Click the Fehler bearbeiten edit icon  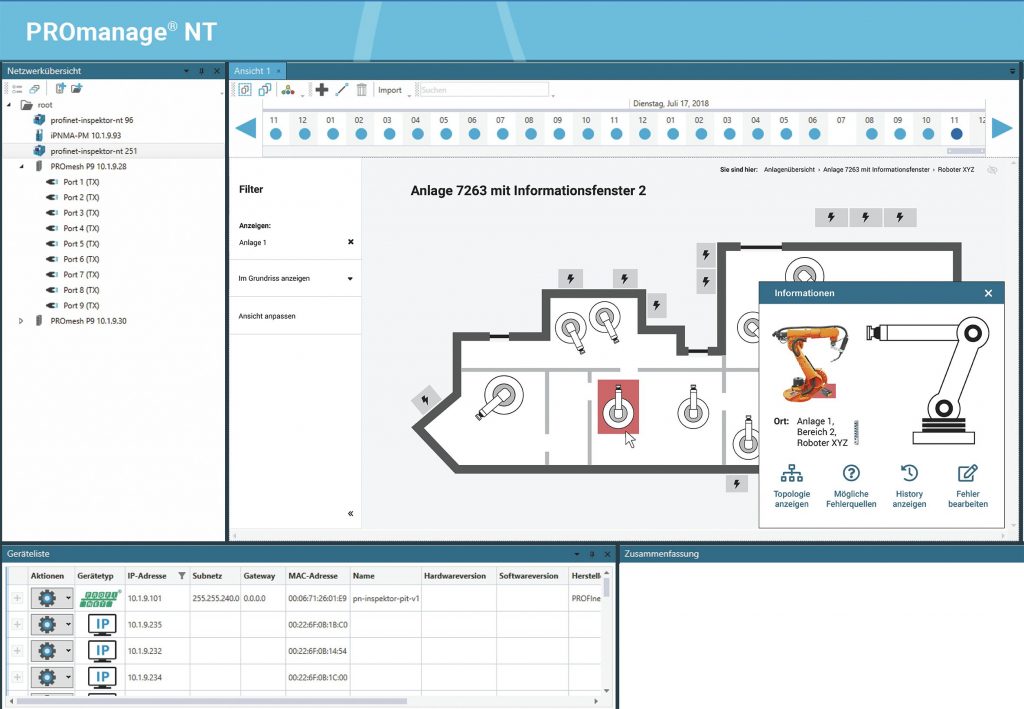(x=967, y=474)
